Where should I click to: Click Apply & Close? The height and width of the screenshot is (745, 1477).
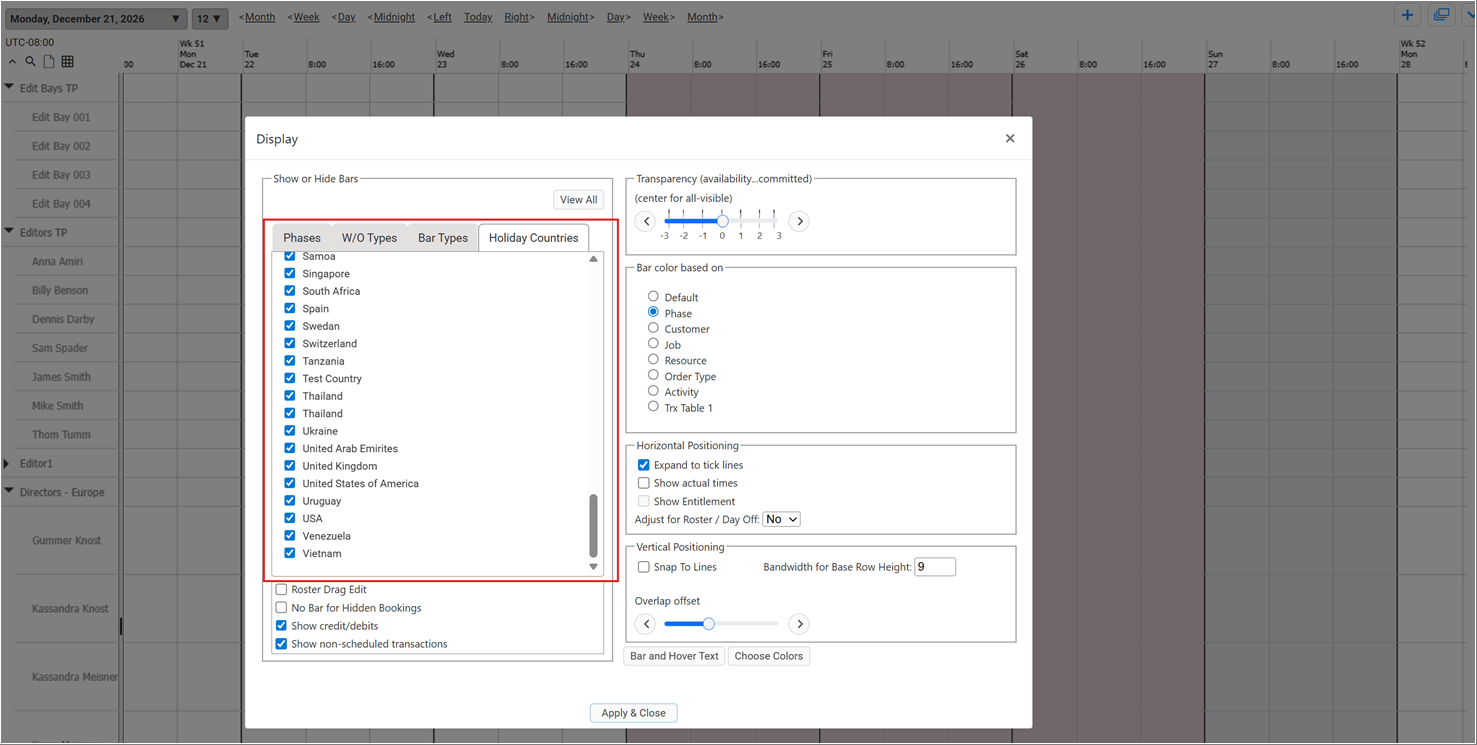(x=634, y=713)
